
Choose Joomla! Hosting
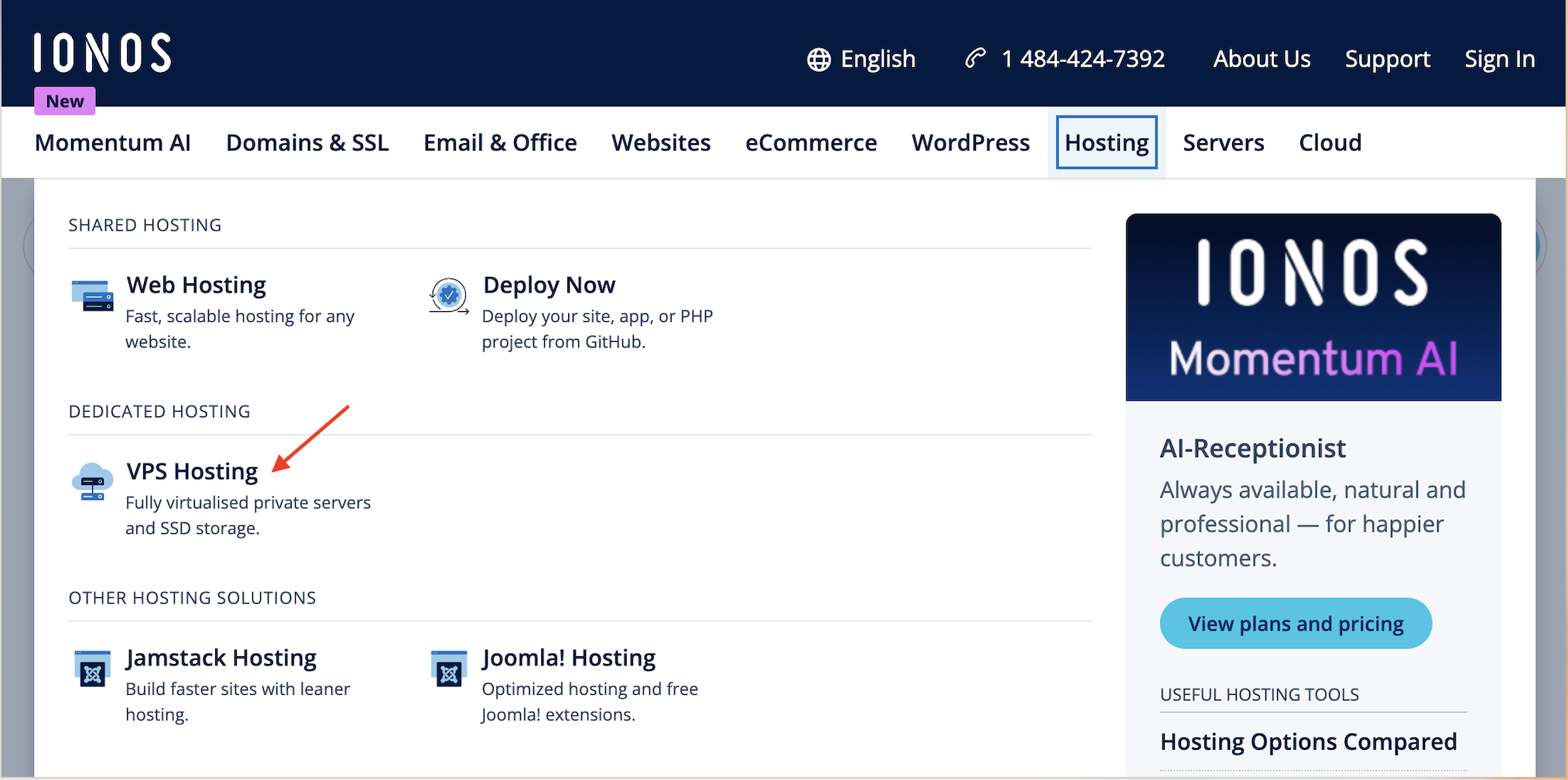pyautogui.click(x=569, y=658)
